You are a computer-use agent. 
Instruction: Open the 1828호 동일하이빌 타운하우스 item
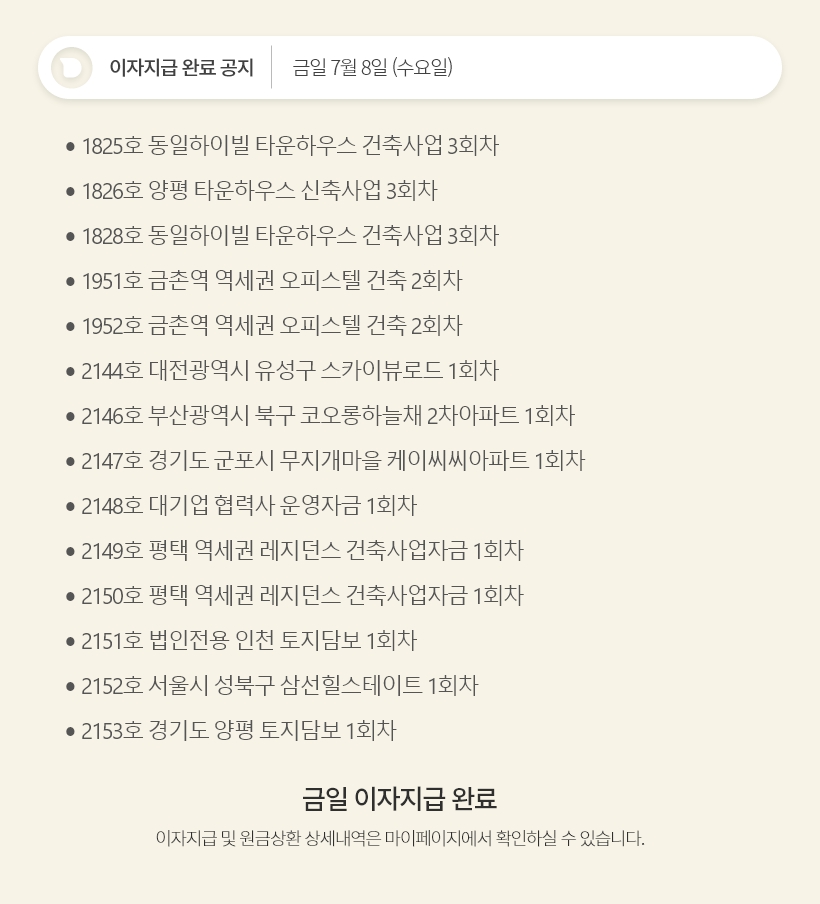pyautogui.click(x=290, y=236)
